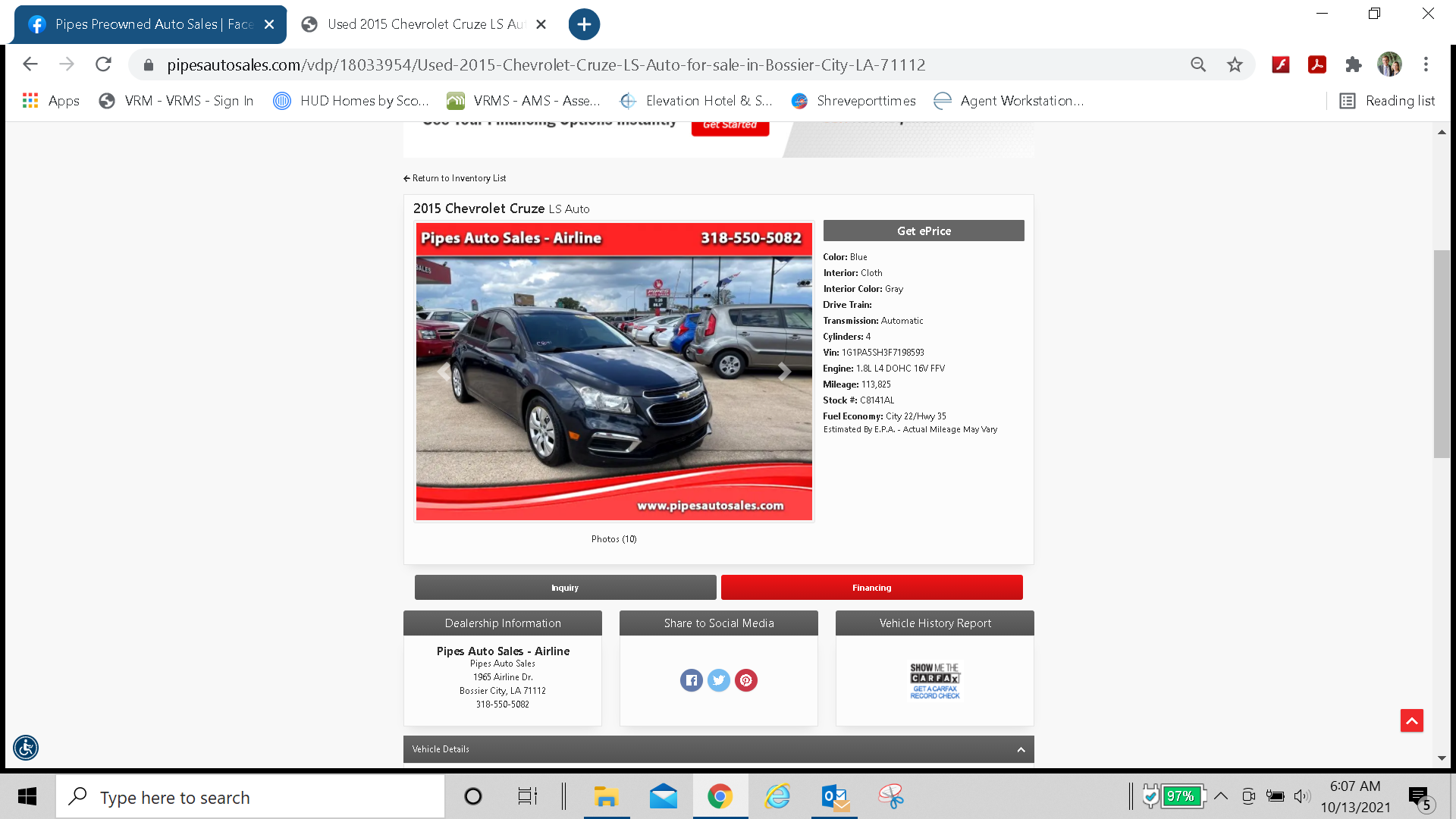Viewport: 1456px width, 819px height.
Task: Click the red scroll-to-top arrow button
Action: pyautogui.click(x=1412, y=720)
